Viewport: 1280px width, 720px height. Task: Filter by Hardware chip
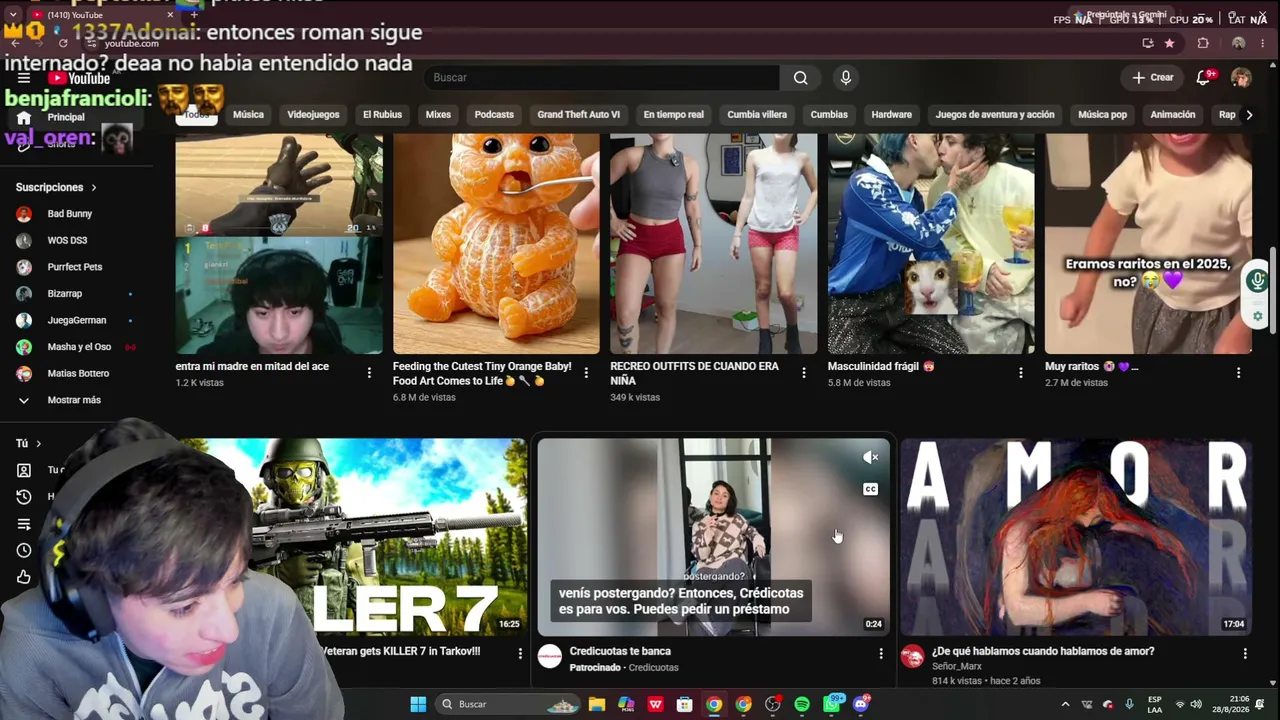click(x=891, y=115)
